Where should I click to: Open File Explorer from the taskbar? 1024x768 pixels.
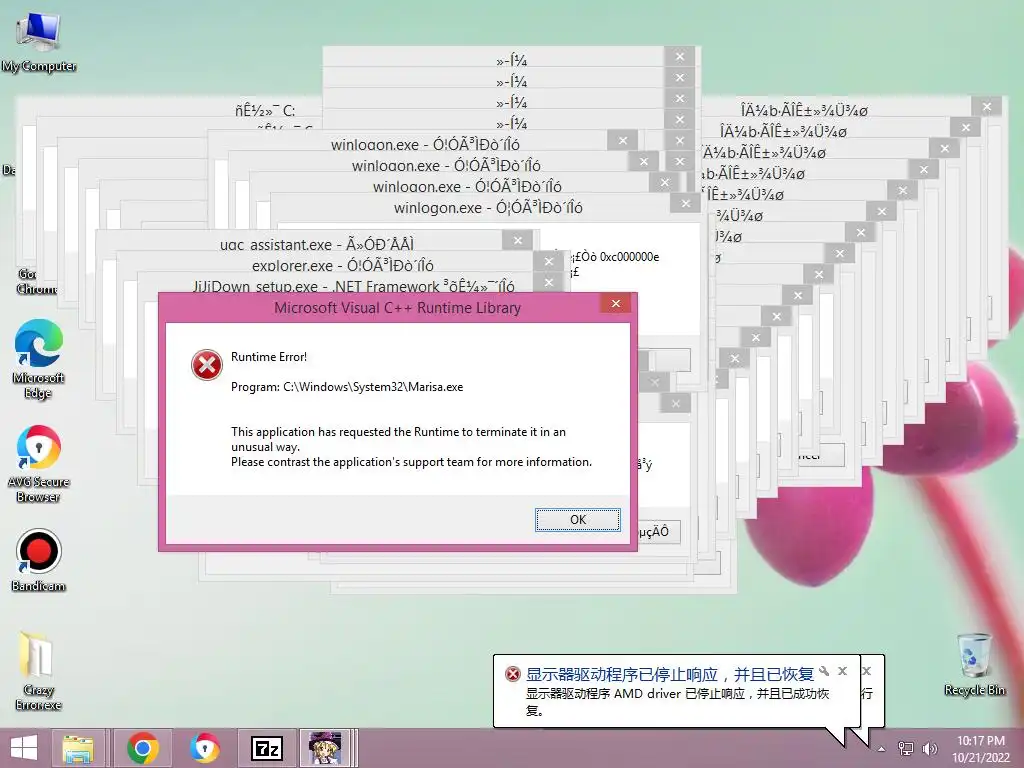coord(78,748)
